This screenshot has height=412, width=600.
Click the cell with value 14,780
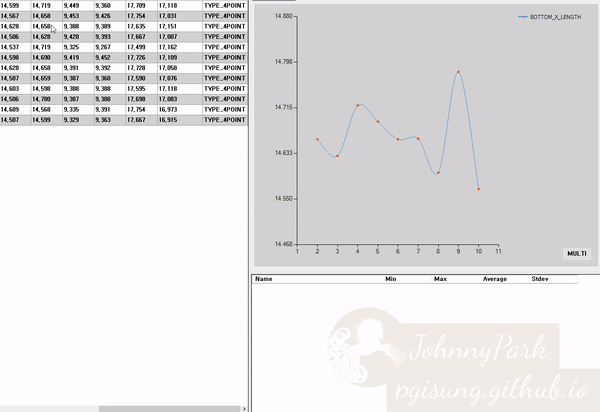46,99
